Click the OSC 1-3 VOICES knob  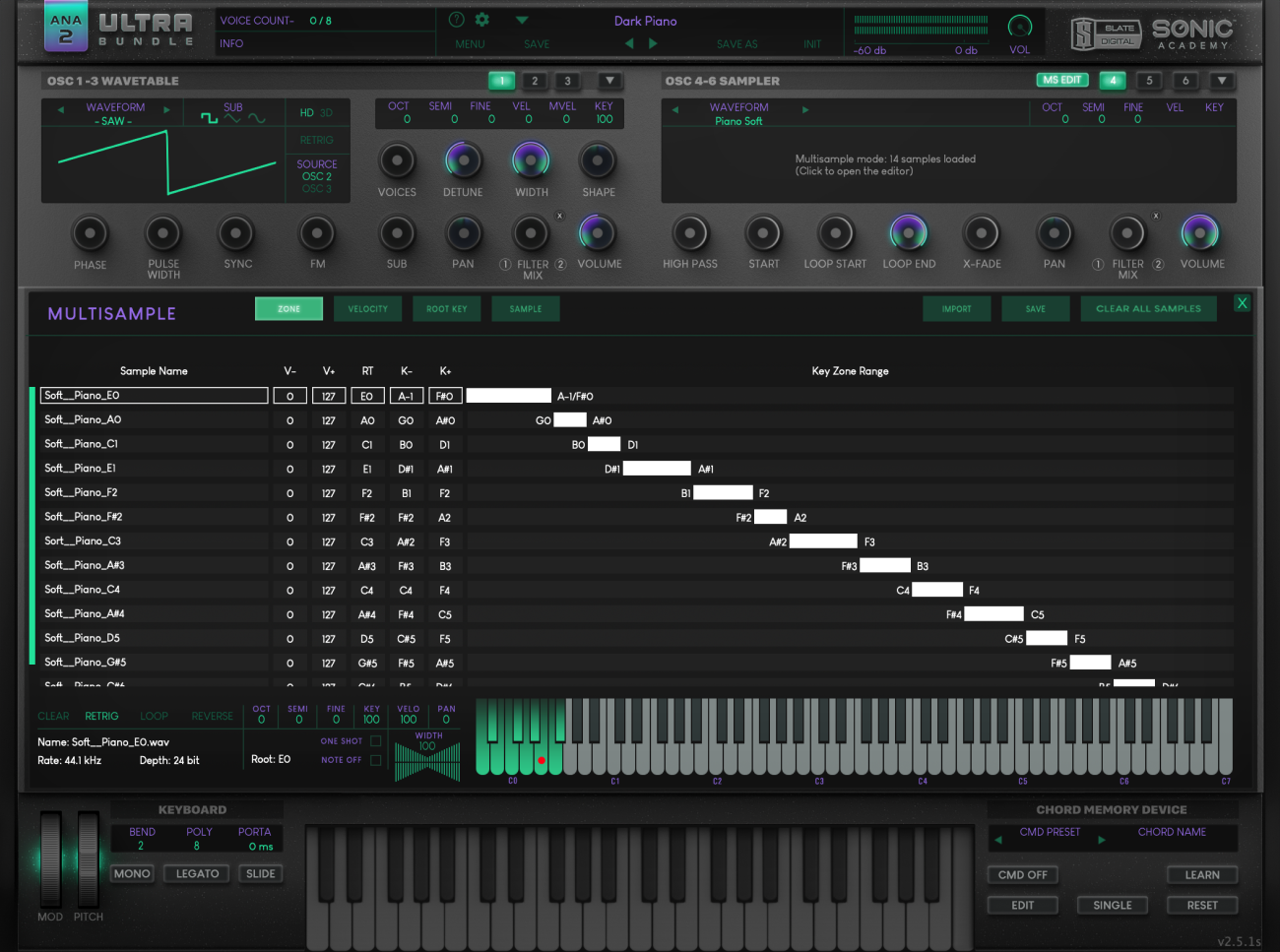pos(397,159)
